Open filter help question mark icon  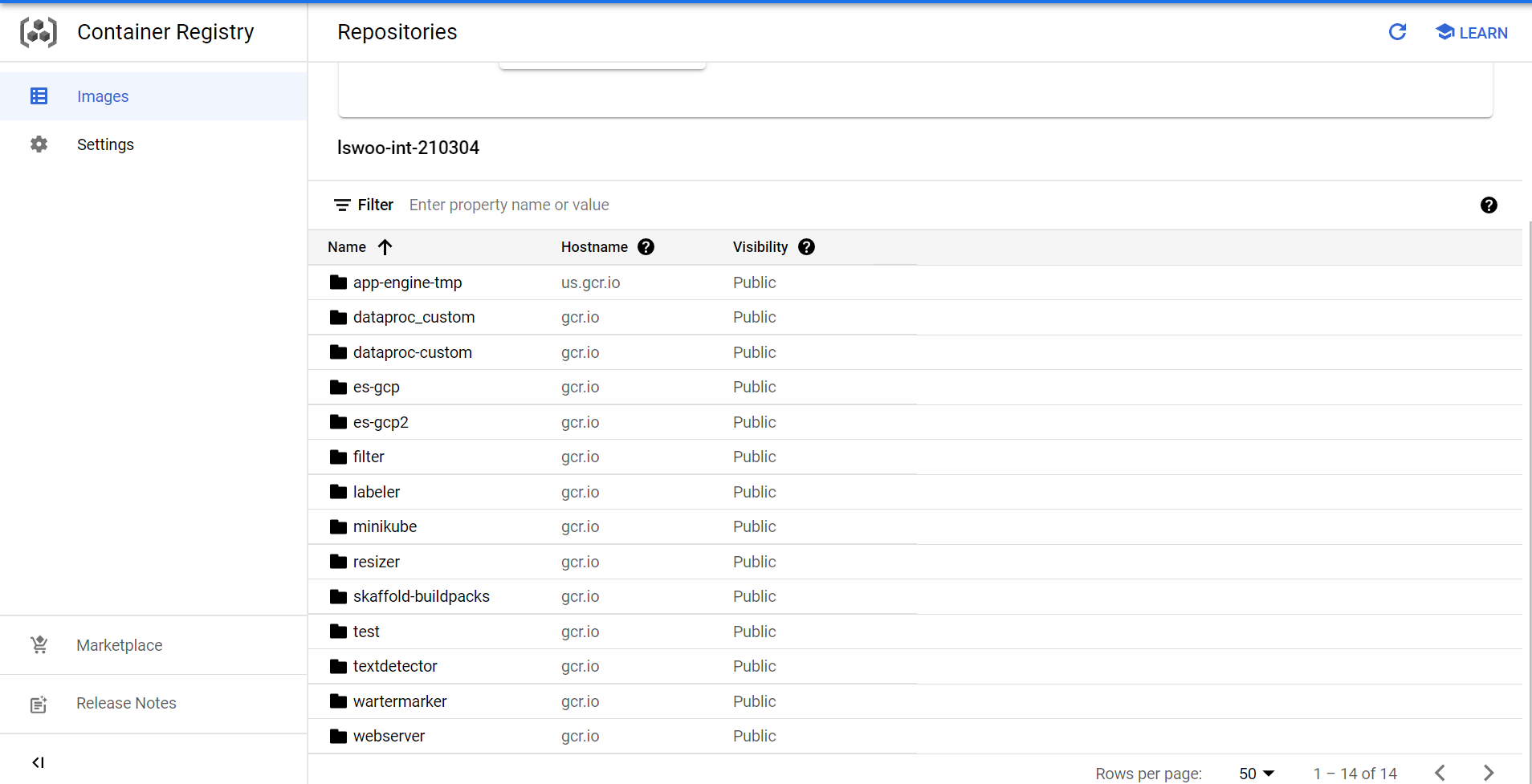tap(1489, 205)
